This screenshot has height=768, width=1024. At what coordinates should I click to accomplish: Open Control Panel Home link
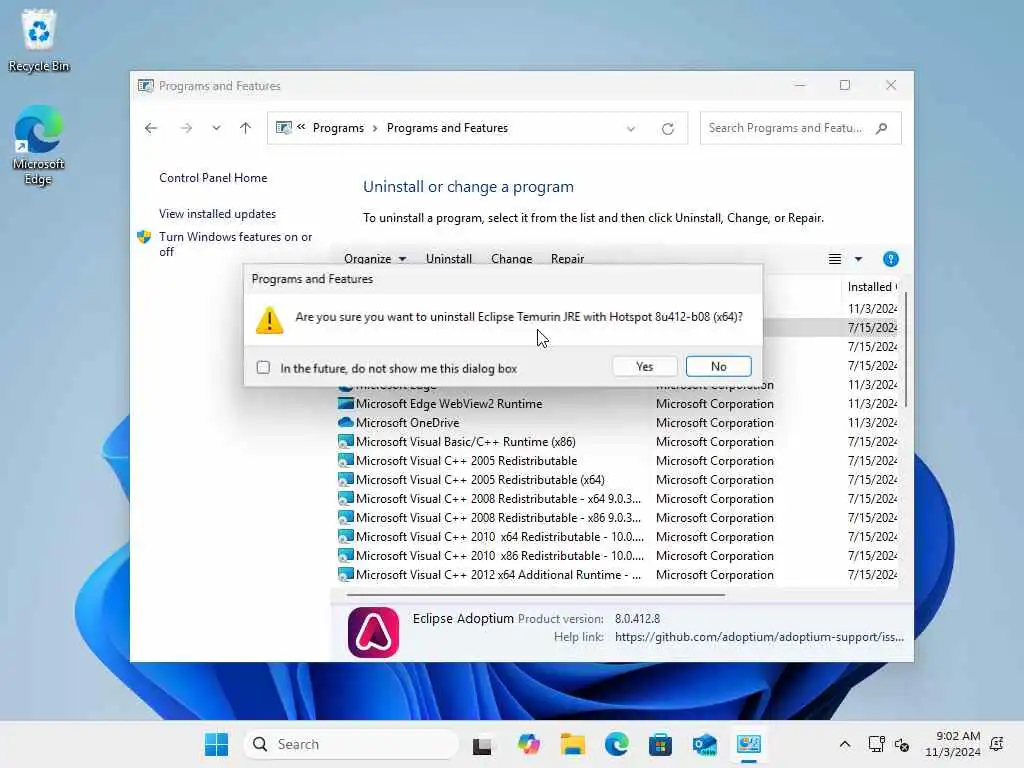click(x=213, y=178)
